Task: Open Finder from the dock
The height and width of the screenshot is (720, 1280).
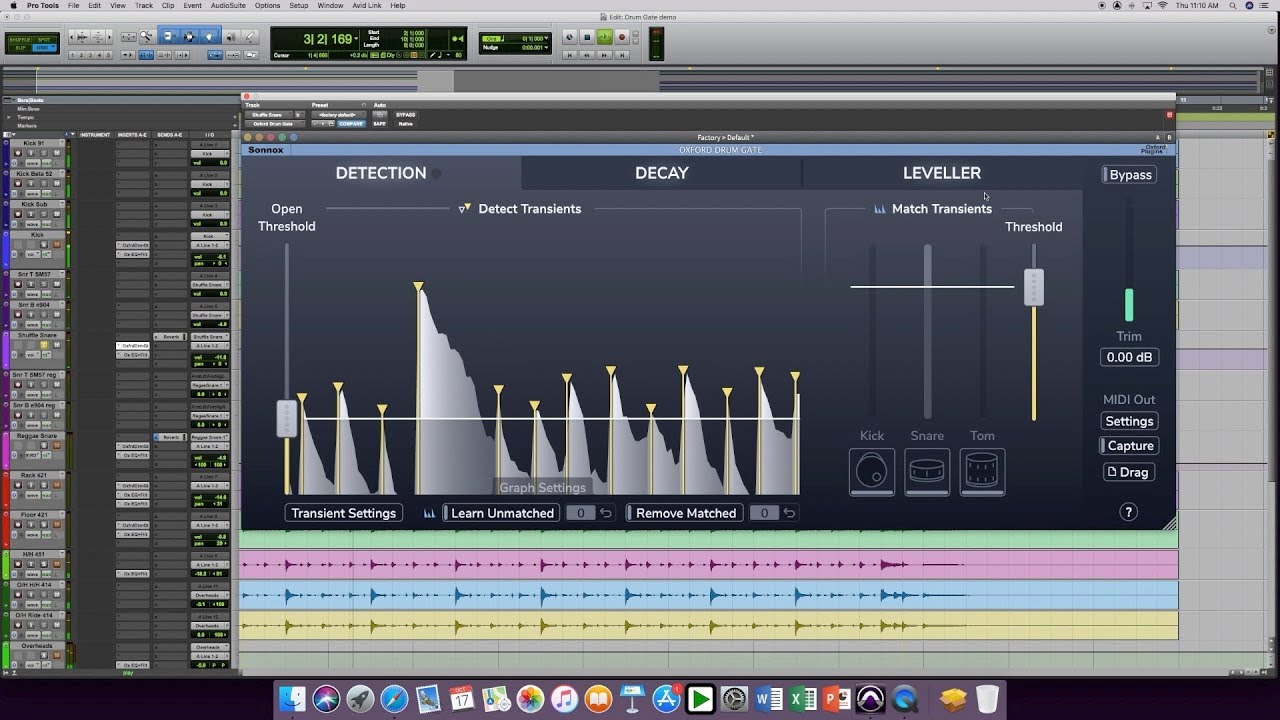Action: (291, 699)
